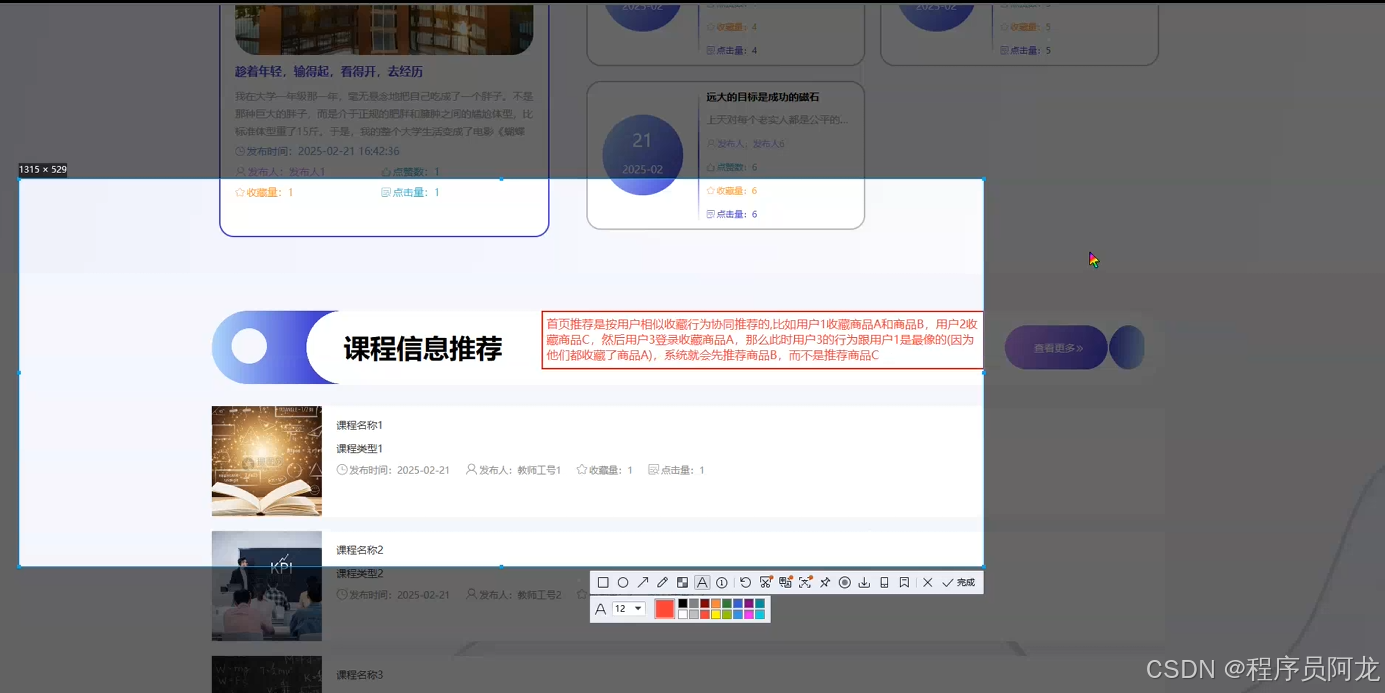Click 发布人：教师工号1 text
This screenshot has width=1385, height=693.
tap(513, 470)
